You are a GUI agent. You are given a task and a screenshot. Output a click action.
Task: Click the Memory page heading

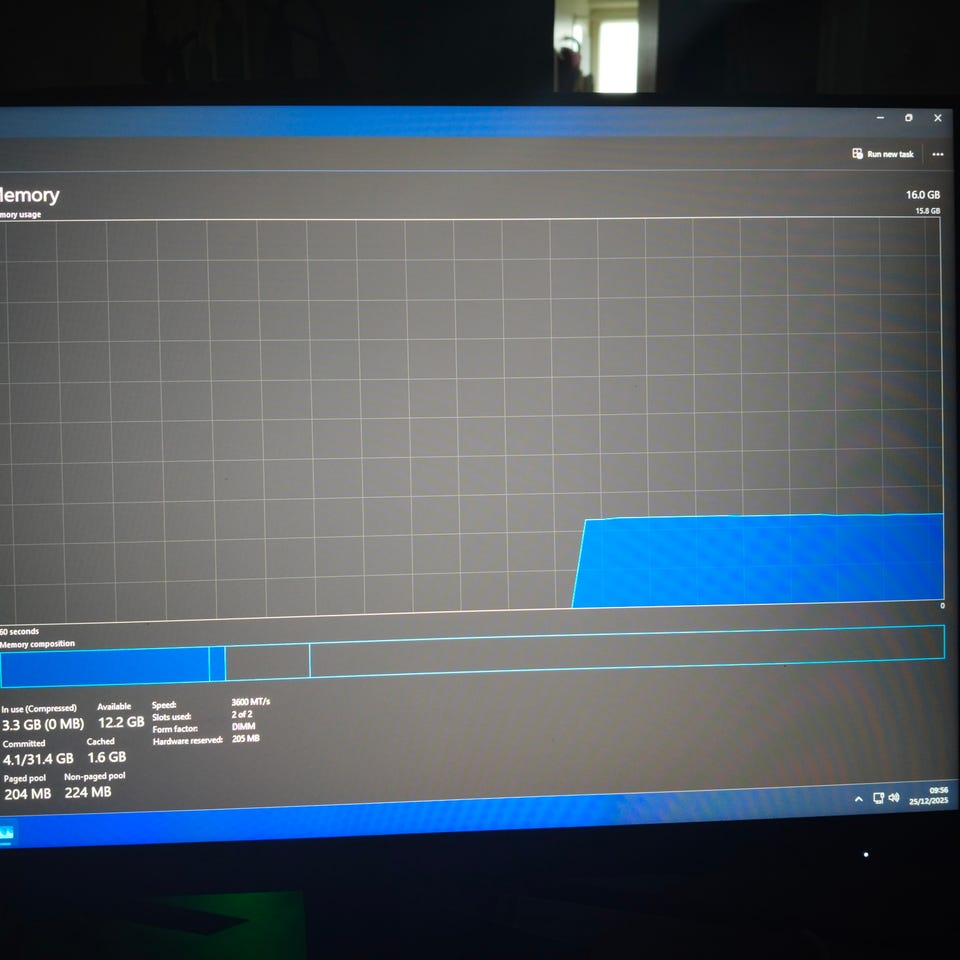point(30,195)
